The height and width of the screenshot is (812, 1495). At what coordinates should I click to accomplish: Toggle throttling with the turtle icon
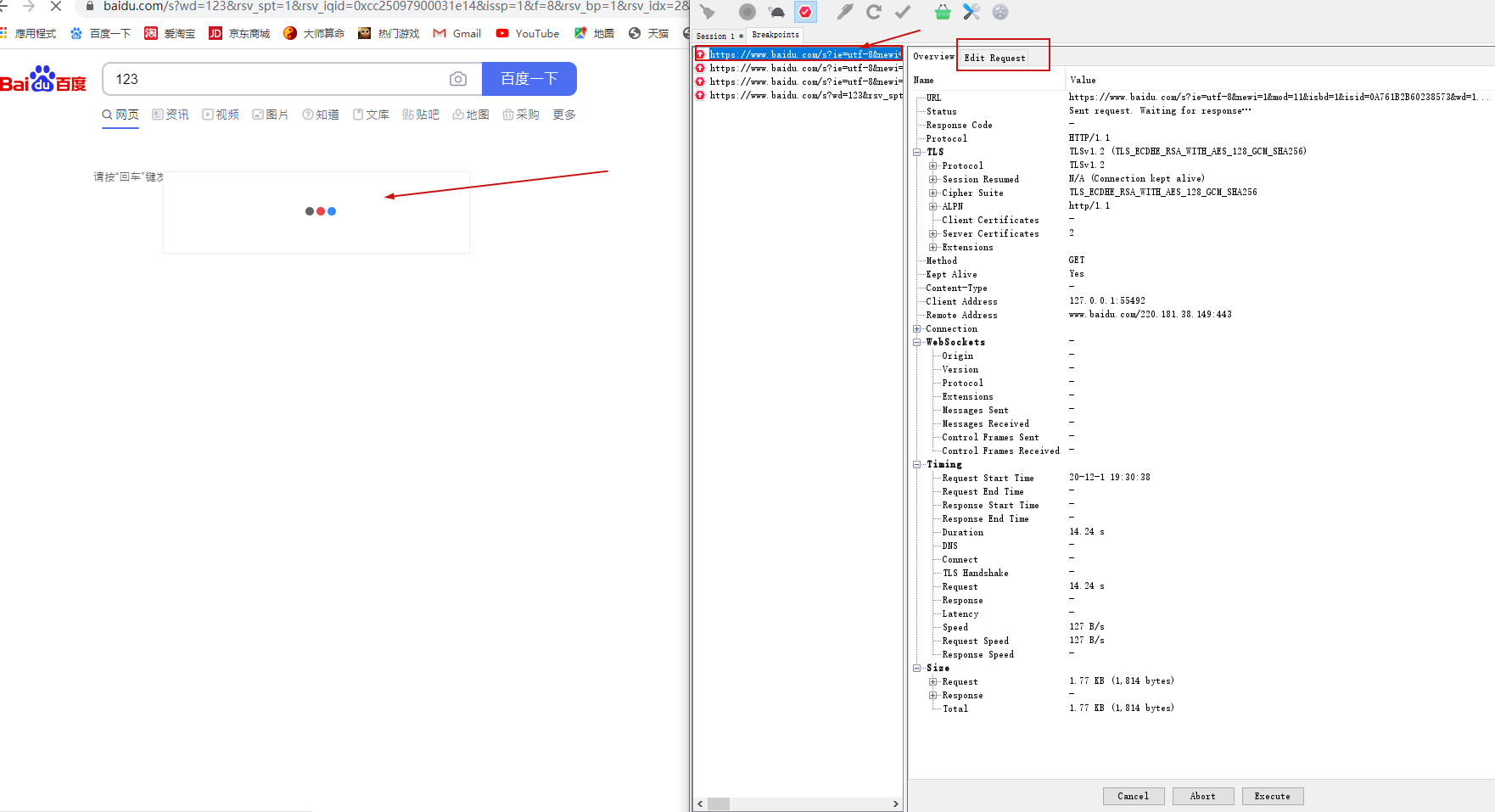tap(776, 12)
